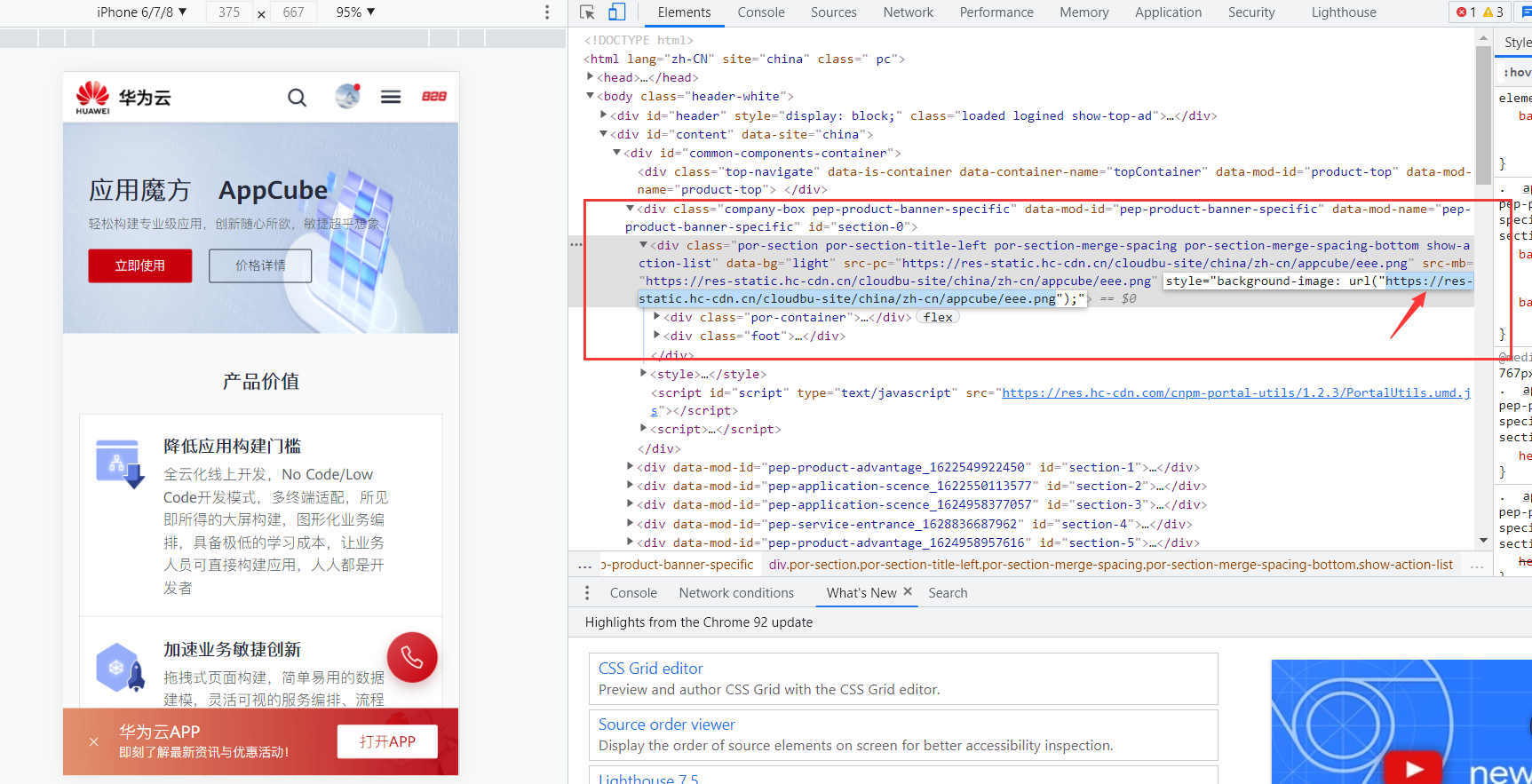Open the 95% zoom dropdown

[355, 12]
